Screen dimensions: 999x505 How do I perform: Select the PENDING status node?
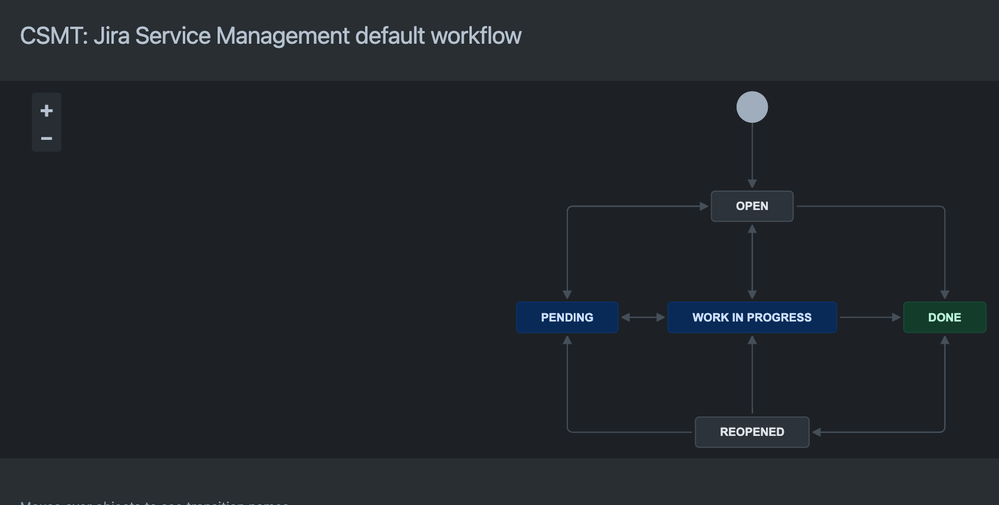point(567,317)
